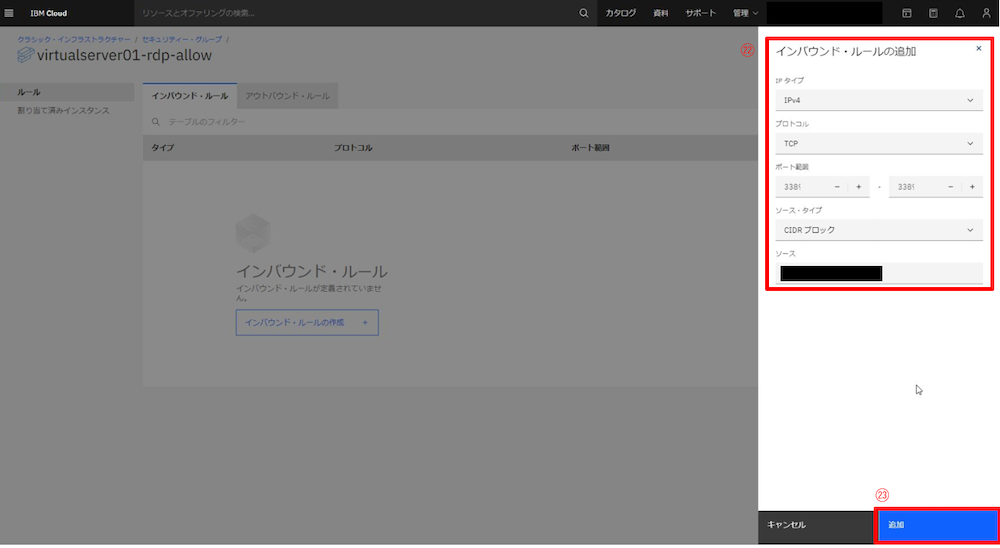Decrease the ending port number
Viewport: 1000px width, 548px height.
pyautogui.click(x=950, y=187)
